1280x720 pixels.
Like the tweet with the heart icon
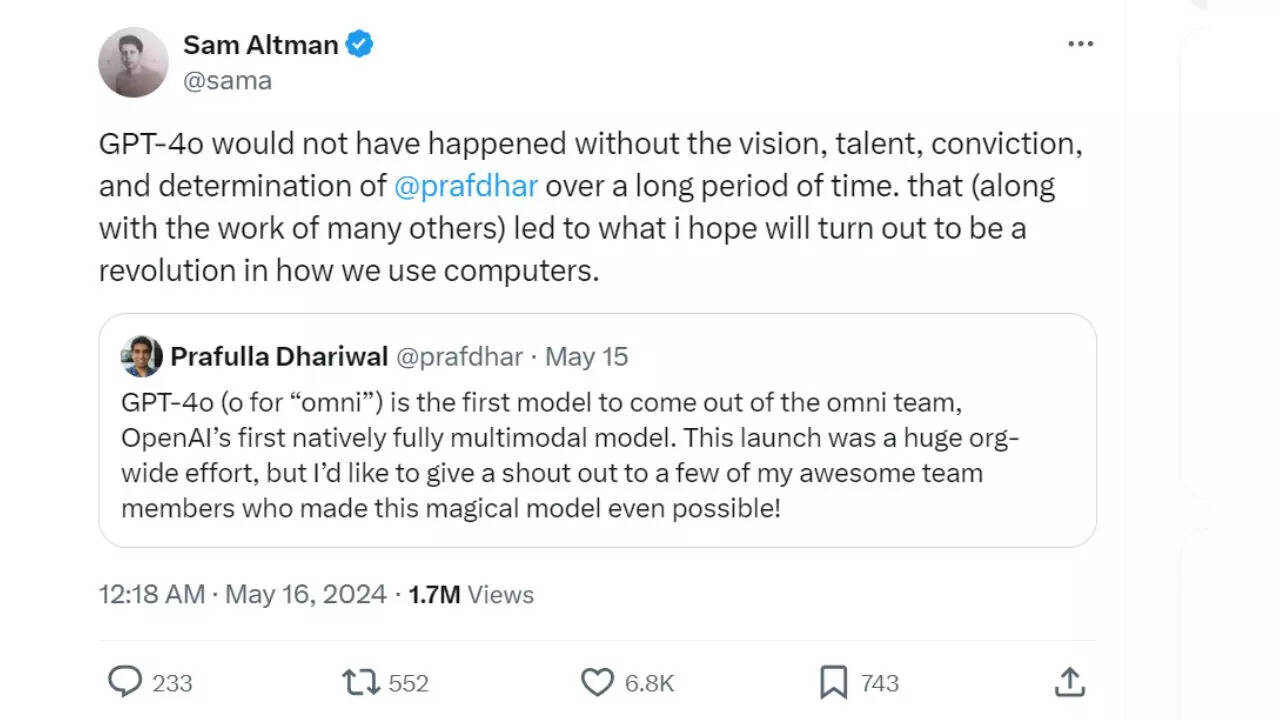tap(597, 682)
